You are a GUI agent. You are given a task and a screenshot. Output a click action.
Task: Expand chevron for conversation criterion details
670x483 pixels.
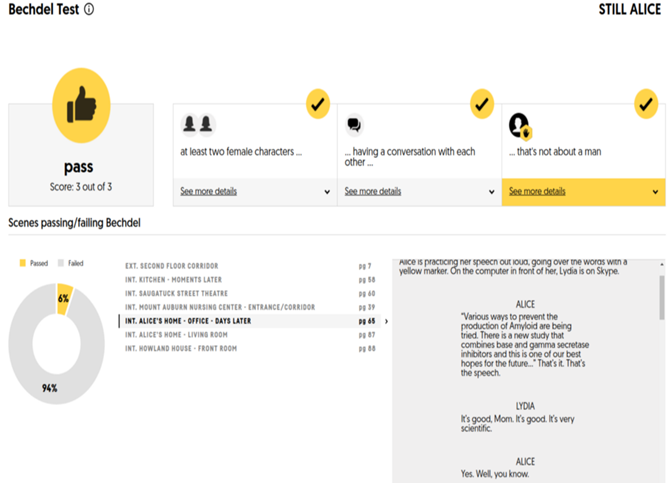coord(492,192)
